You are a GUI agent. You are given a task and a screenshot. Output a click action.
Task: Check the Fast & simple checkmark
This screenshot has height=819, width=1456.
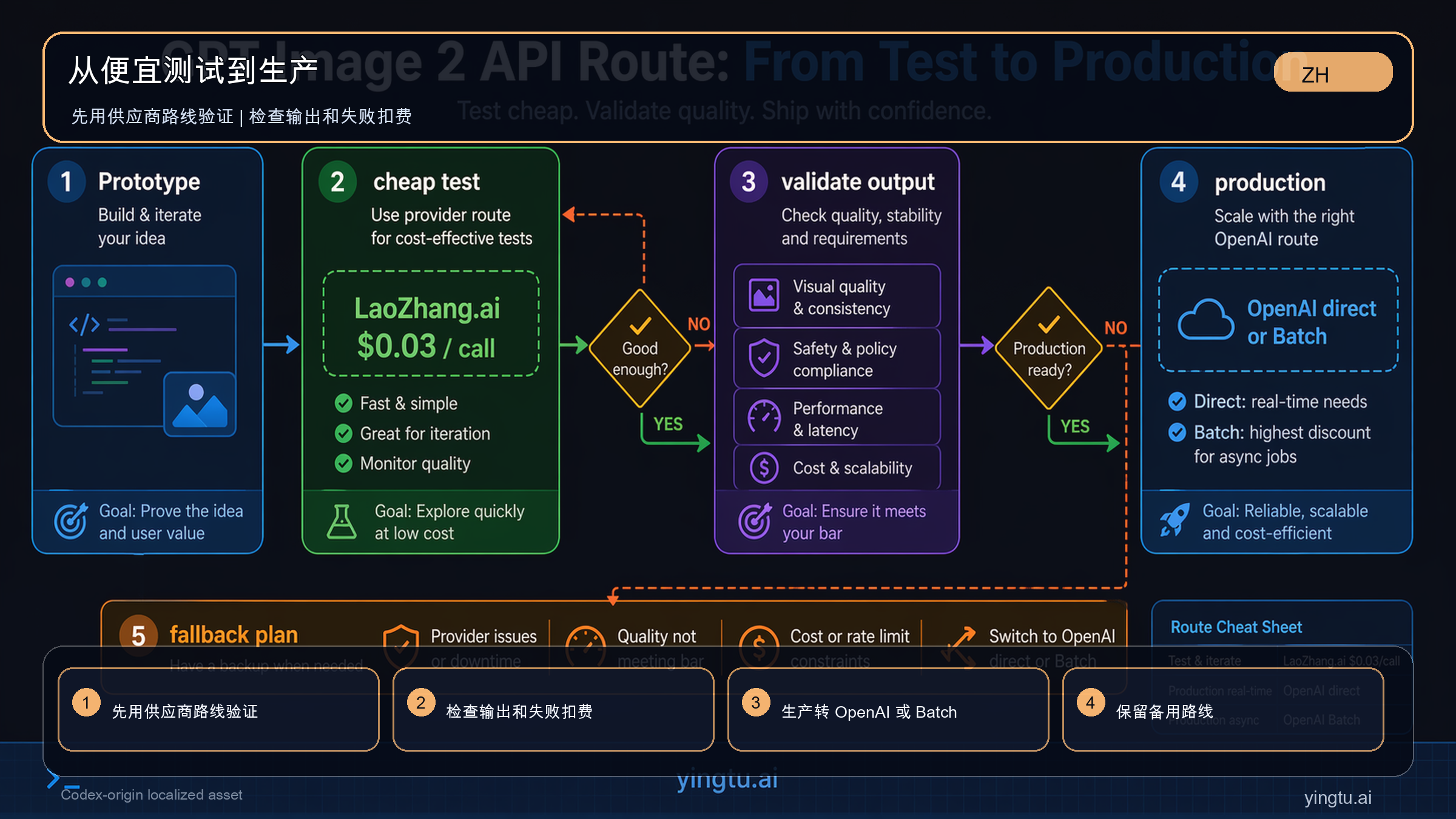point(345,403)
